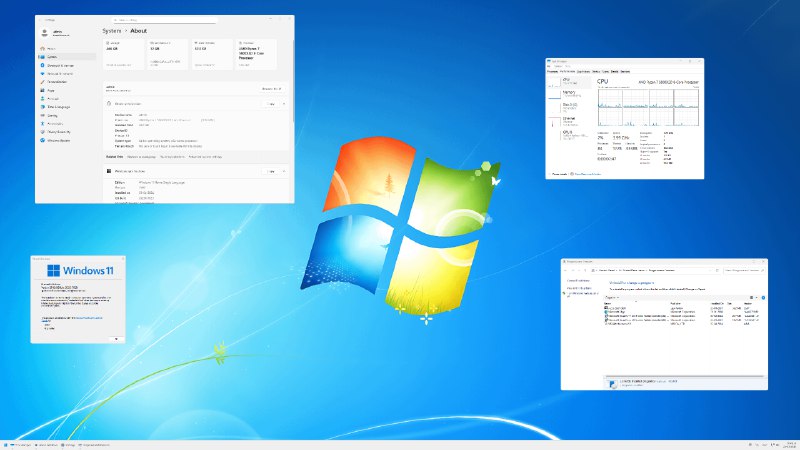800x450 pixels.
Task: Switch to App history tab in Task Manager
Action: coord(583,71)
